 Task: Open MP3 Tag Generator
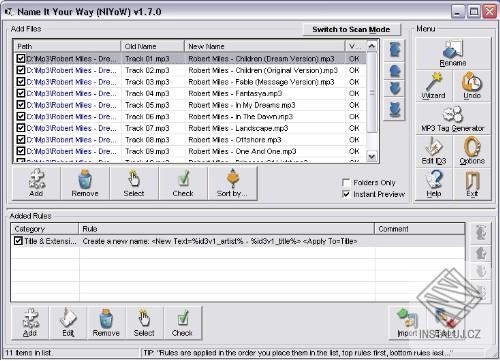click(x=453, y=119)
